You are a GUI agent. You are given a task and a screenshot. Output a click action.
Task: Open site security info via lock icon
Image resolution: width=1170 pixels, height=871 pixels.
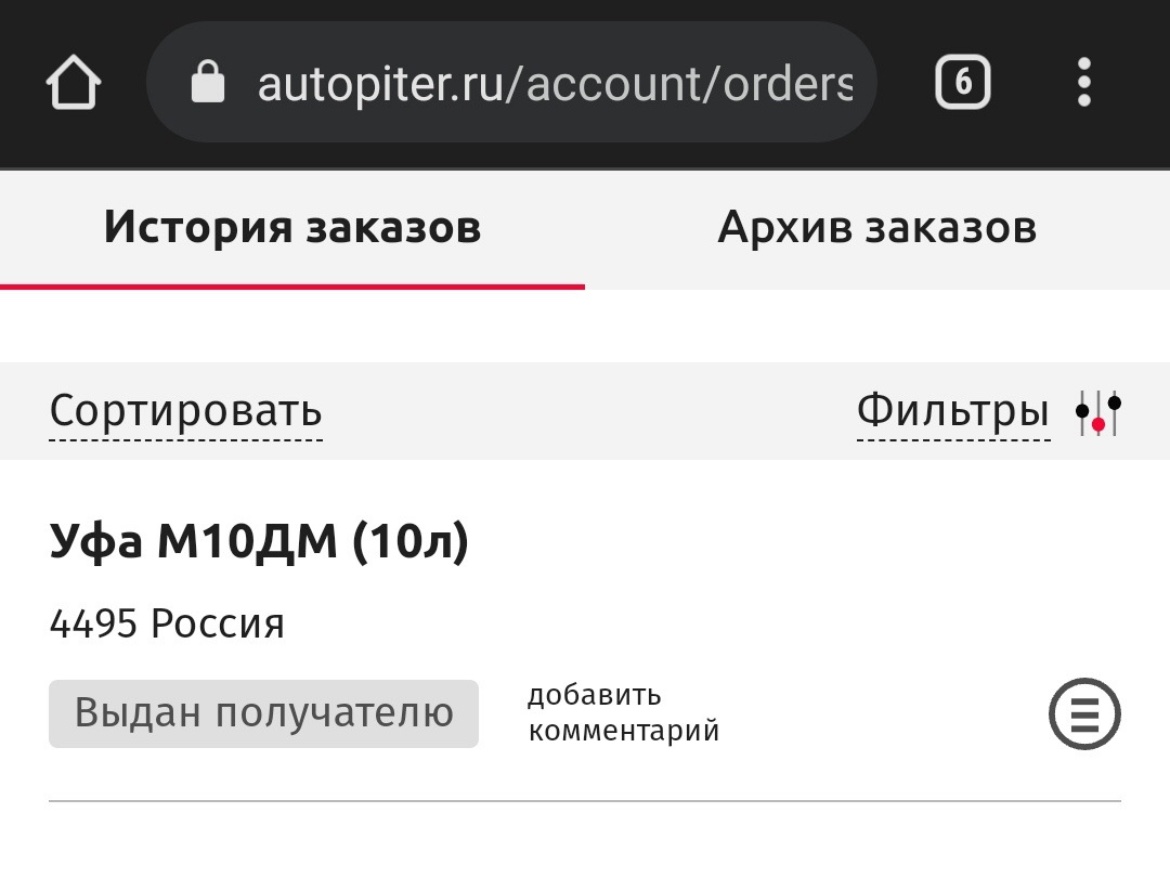[207, 82]
